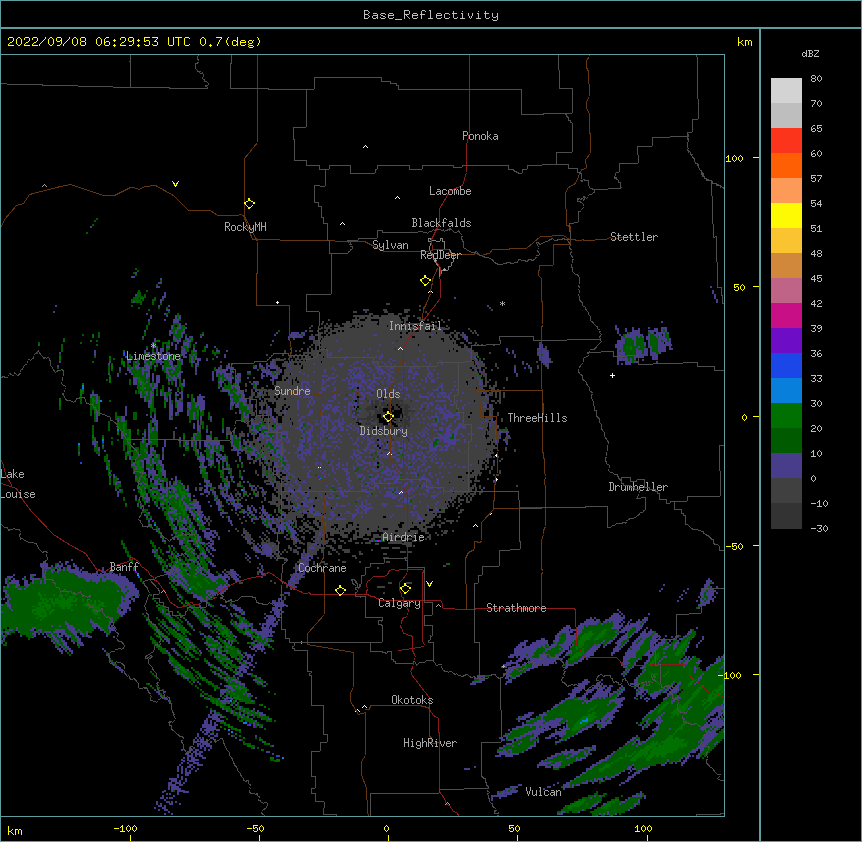The height and width of the screenshot is (842, 862).
Task: Click the Blackfalds label
Action: [x=441, y=223]
